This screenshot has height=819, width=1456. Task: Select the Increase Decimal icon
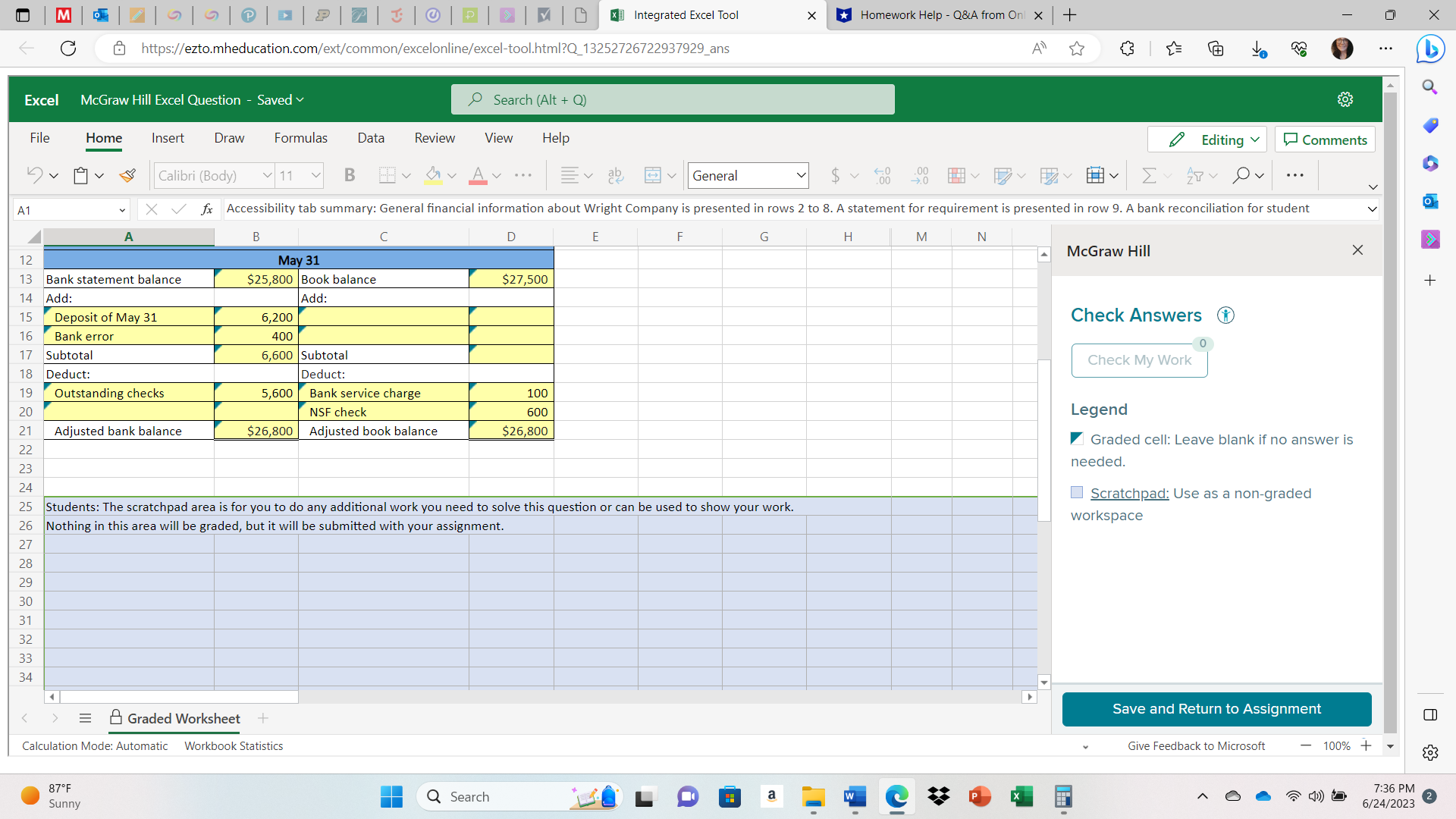click(x=919, y=175)
